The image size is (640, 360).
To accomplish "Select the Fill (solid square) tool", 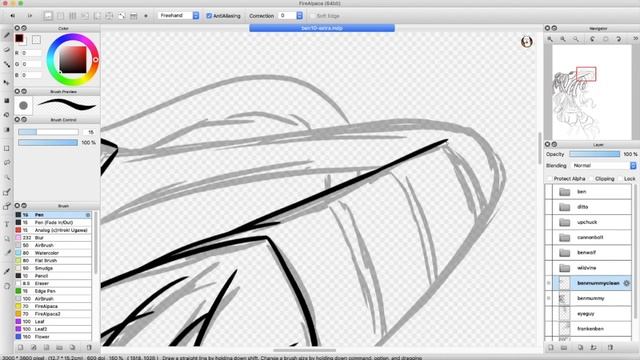I will pyautogui.click(x=7, y=100).
